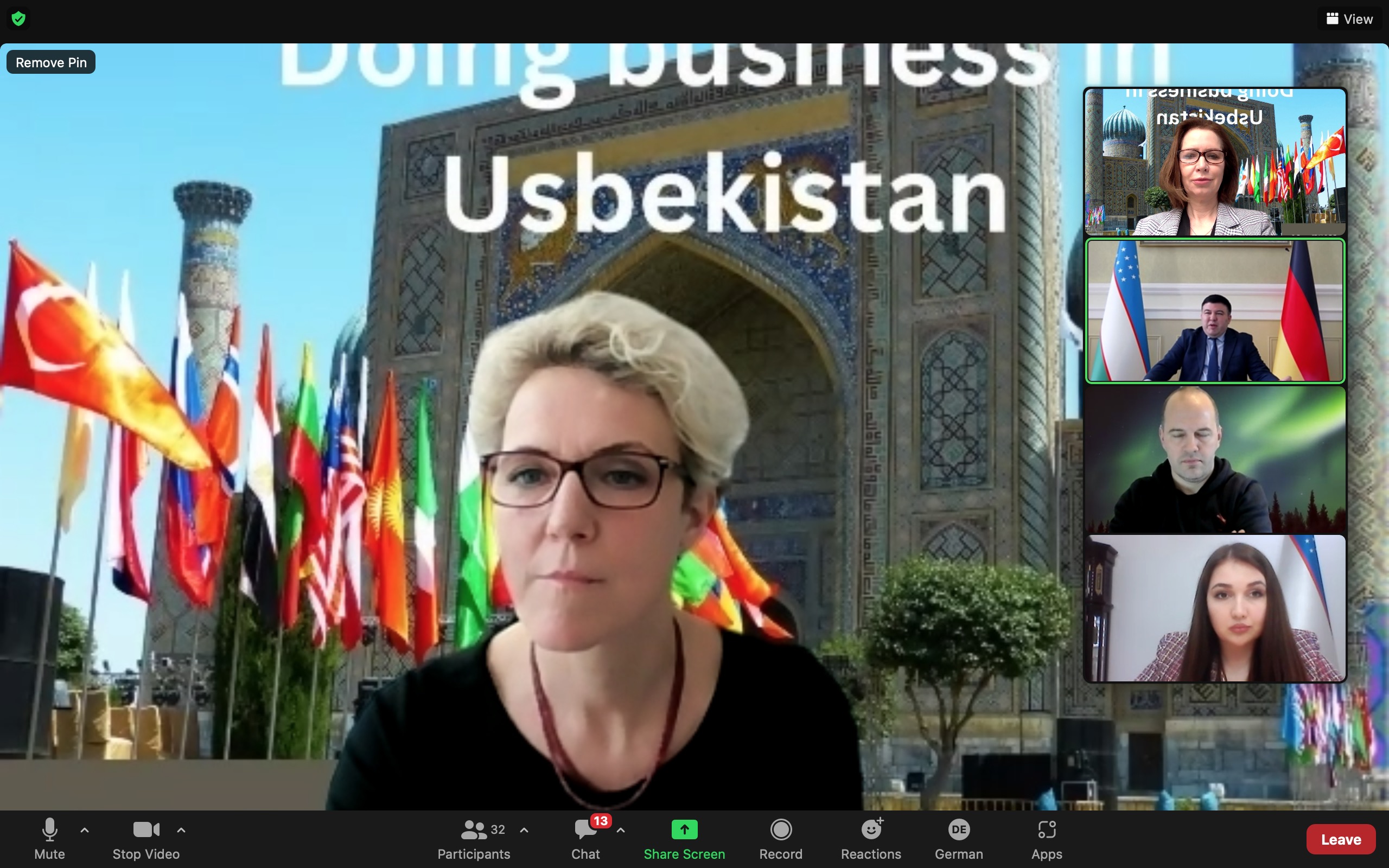Open the Apps panel
Viewport: 1389px width, 868px height.
(x=1046, y=839)
